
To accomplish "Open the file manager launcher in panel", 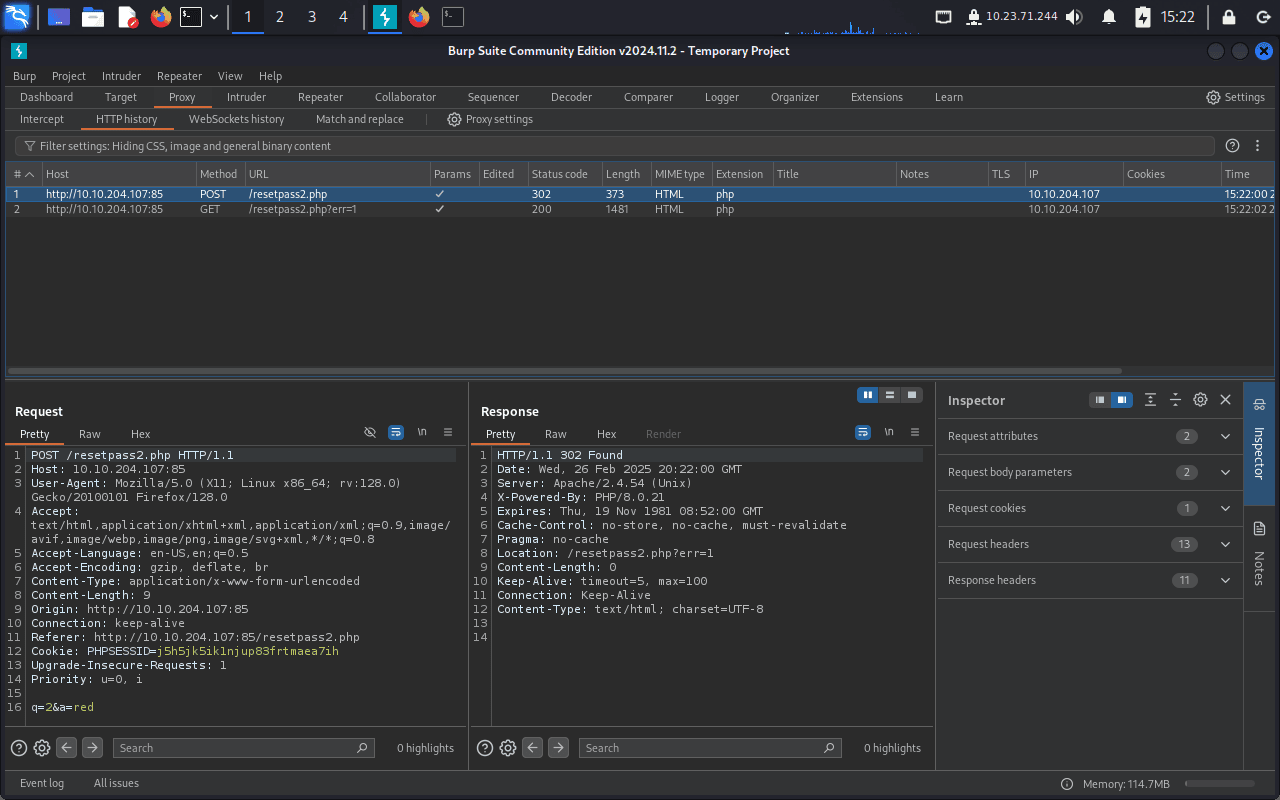I will click(x=93, y=17).
